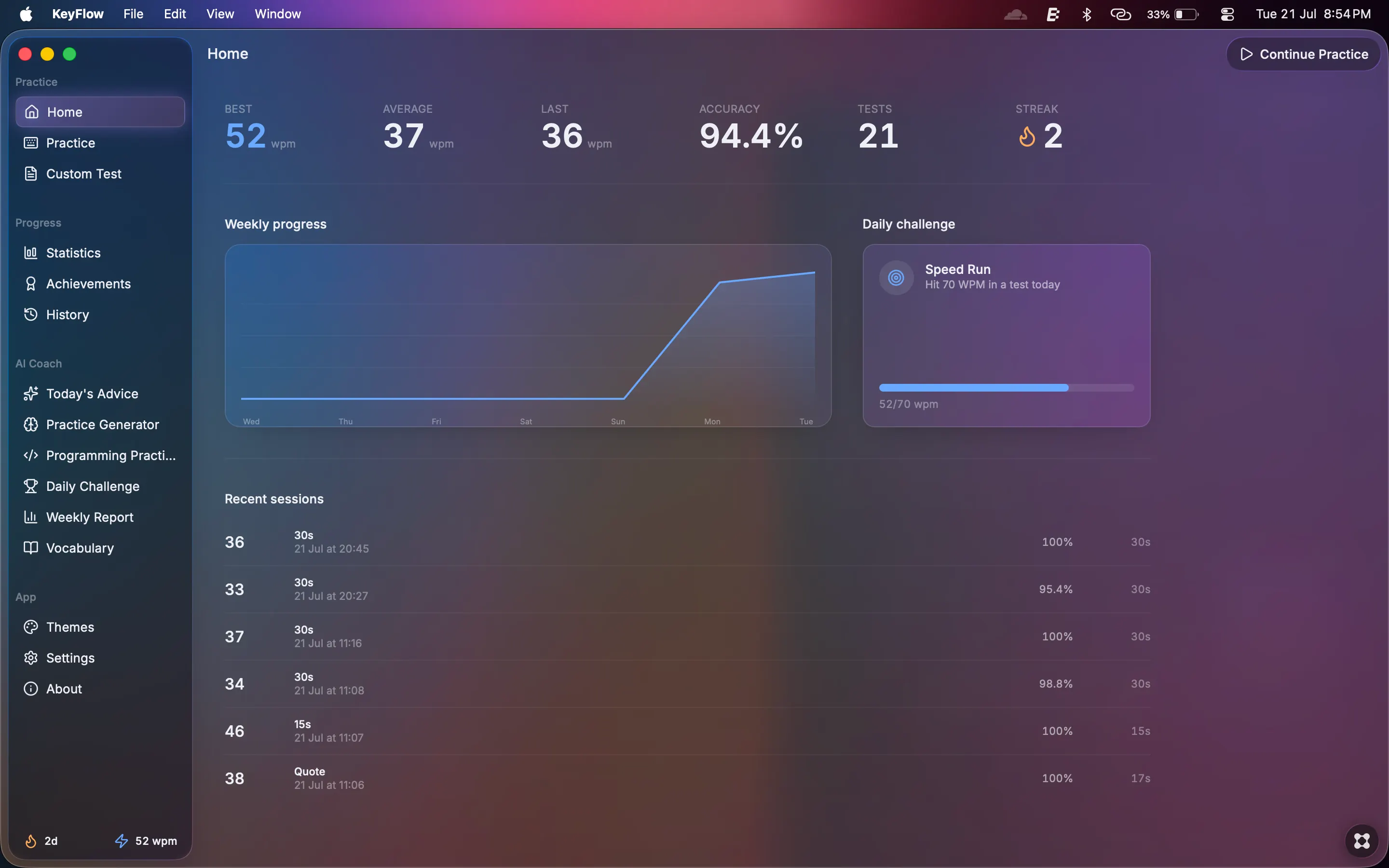Open the Practice Generator
The width and height of the screenshot is (1389, 868).
[100, 424]
